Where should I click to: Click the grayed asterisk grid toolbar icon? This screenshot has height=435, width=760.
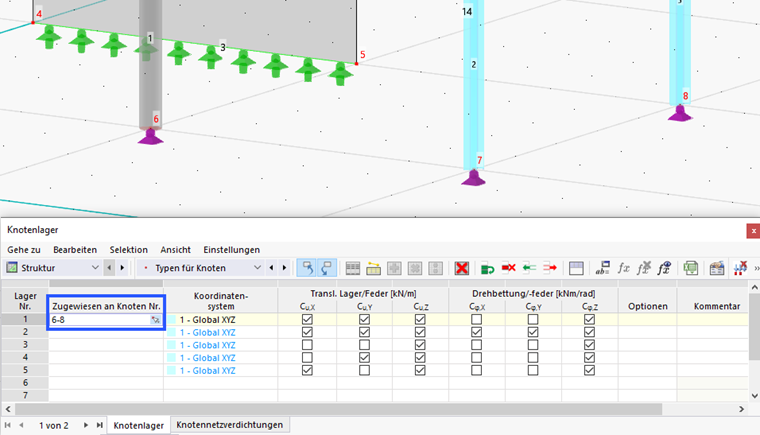[x=415, y=268]
